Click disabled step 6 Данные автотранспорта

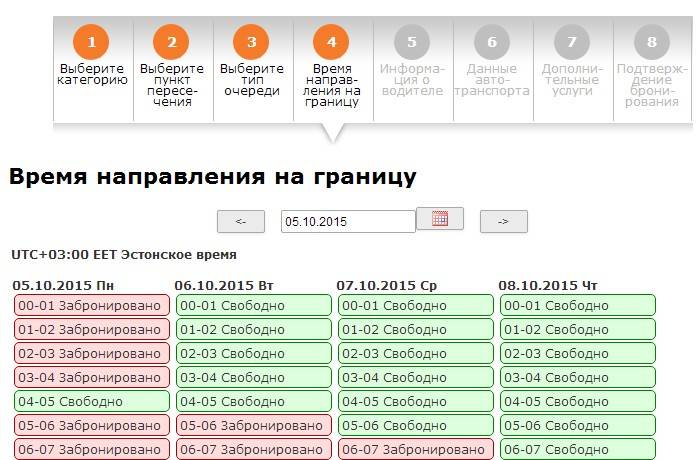pos(492,70)
